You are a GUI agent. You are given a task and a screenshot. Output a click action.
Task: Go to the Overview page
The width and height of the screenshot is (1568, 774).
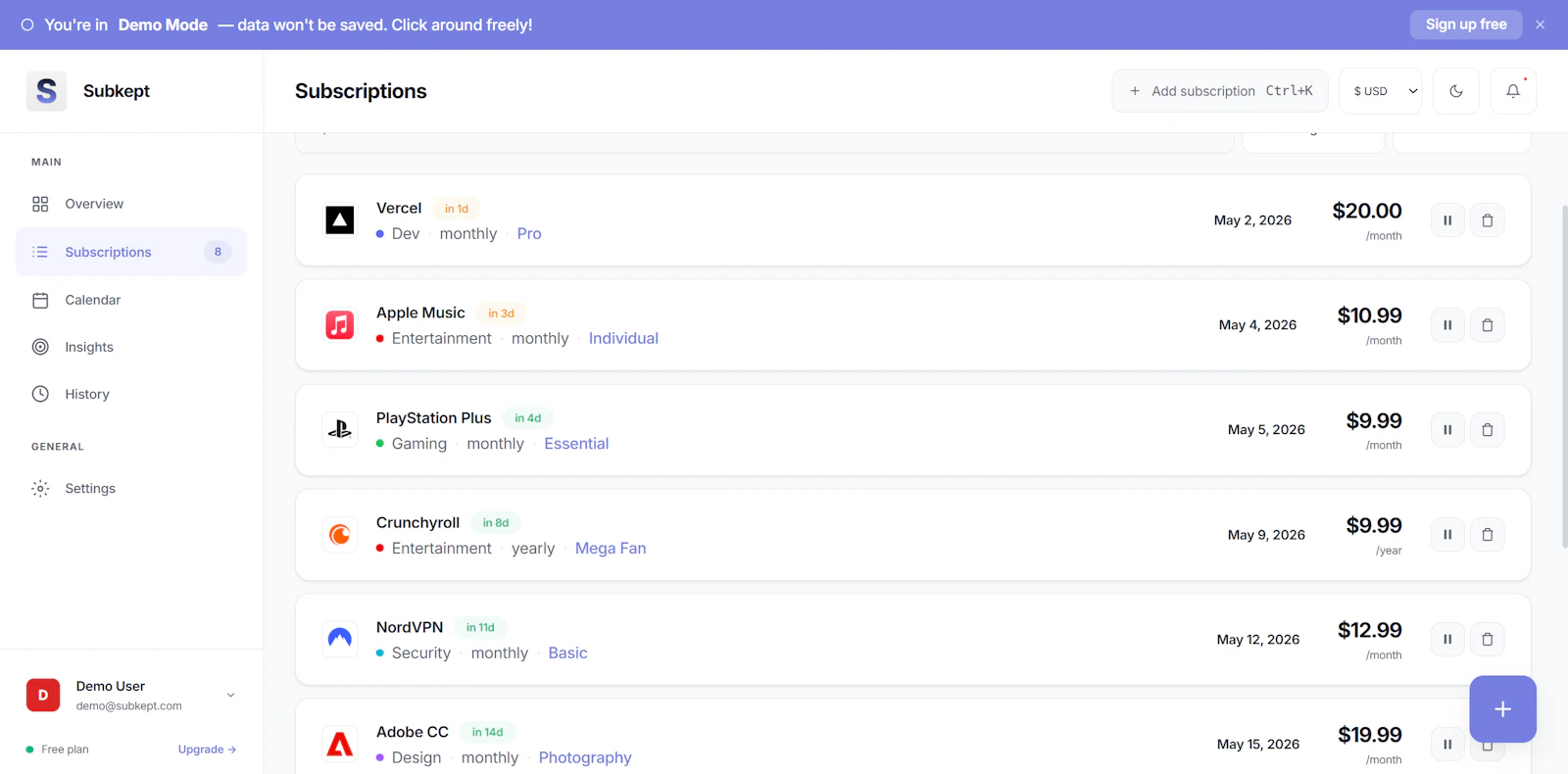pyautogui.click(x=131, y=204)
